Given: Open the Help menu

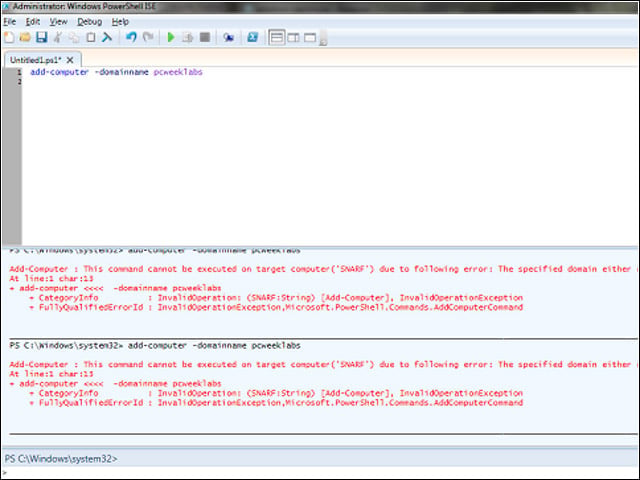Looking at the screenshot, I should [x=120, y=22].
